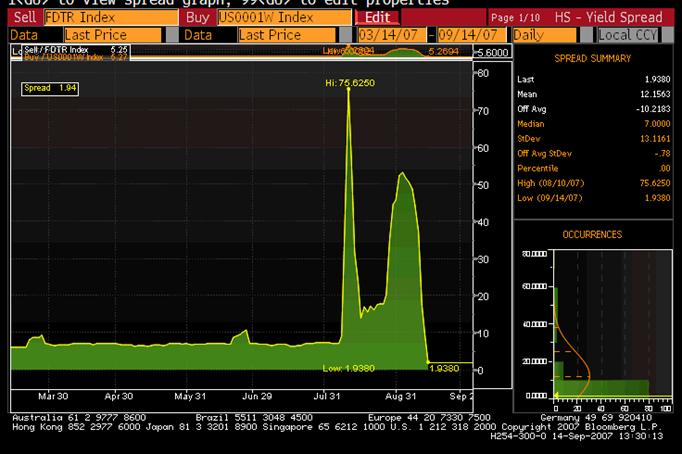
Task: Click the 5.2694 value in the upper mini chart
Action: tap(443, 51)
